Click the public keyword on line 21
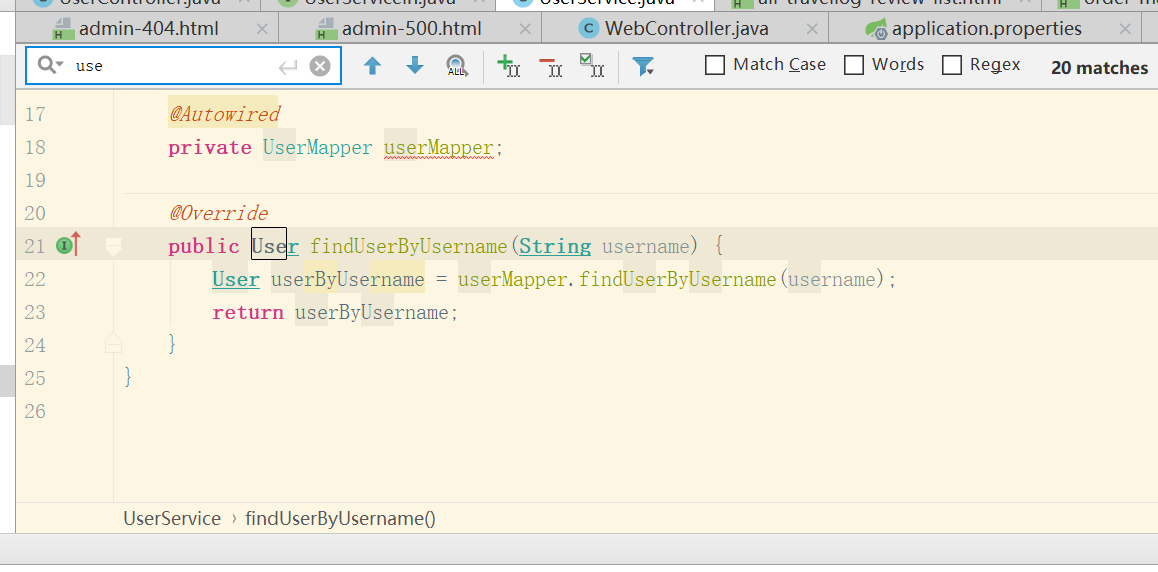This screenshot has width=1158, height=572. click(204, 247)
